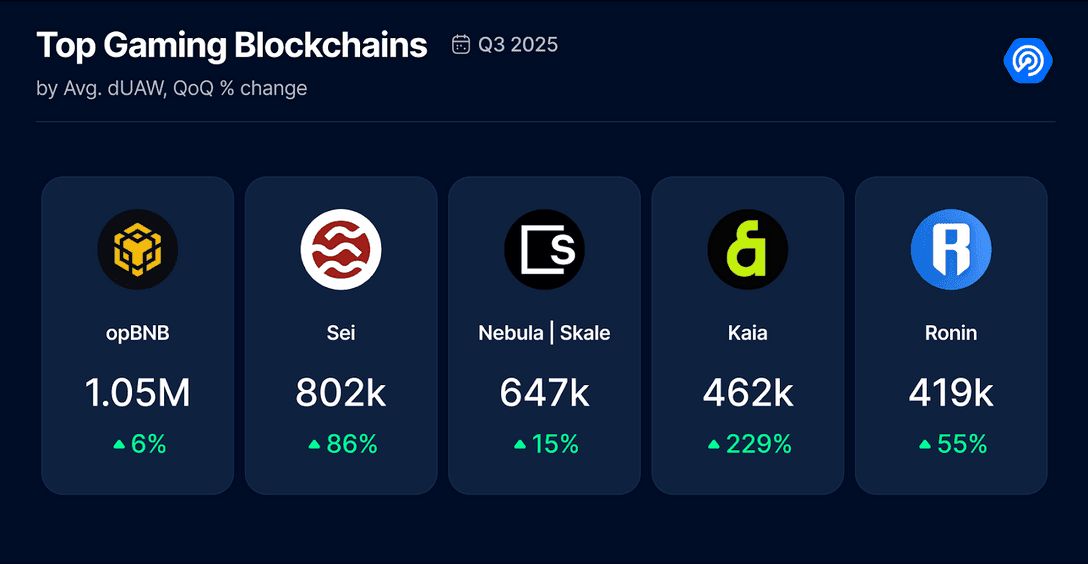
Task: Click the DappRadar logo in corner
Action: 1028,61
